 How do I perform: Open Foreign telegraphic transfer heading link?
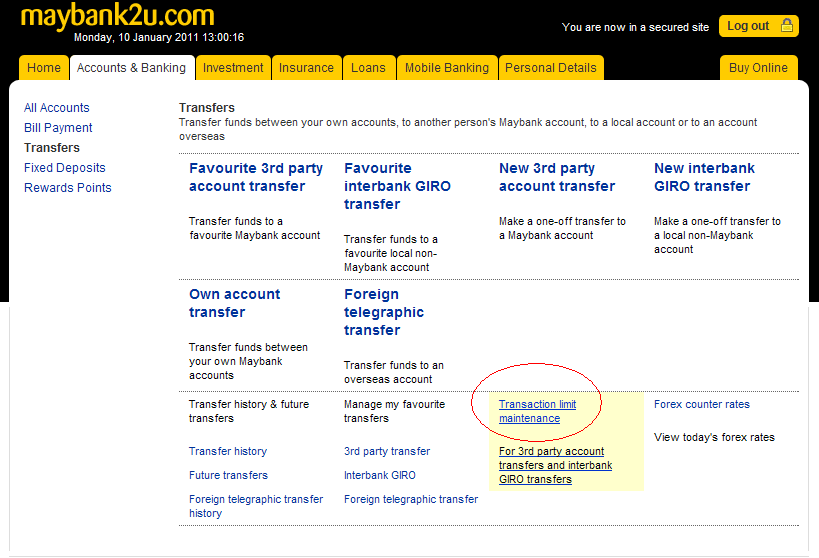(384, 312)
